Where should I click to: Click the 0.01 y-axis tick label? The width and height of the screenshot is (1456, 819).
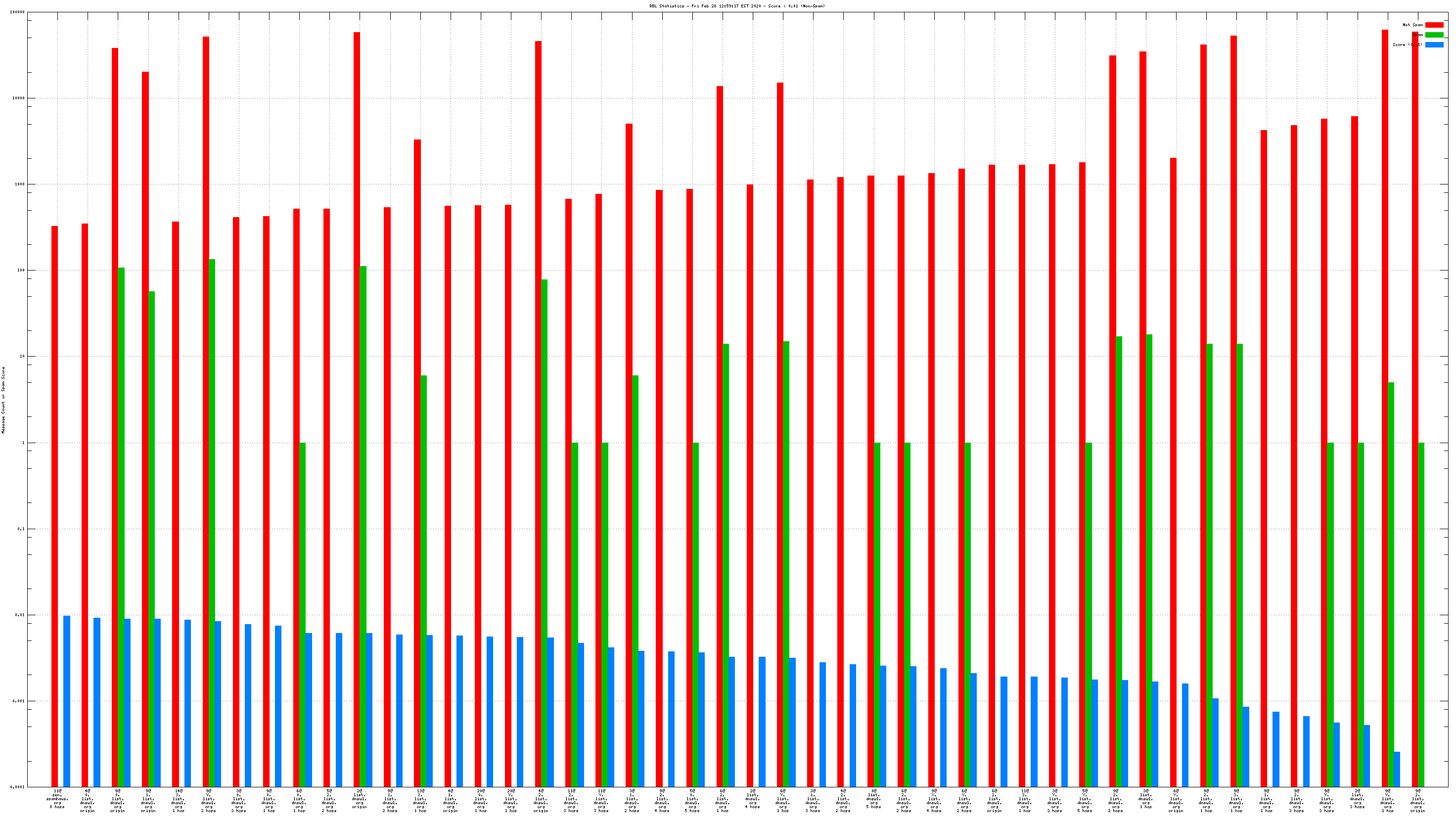20,615
